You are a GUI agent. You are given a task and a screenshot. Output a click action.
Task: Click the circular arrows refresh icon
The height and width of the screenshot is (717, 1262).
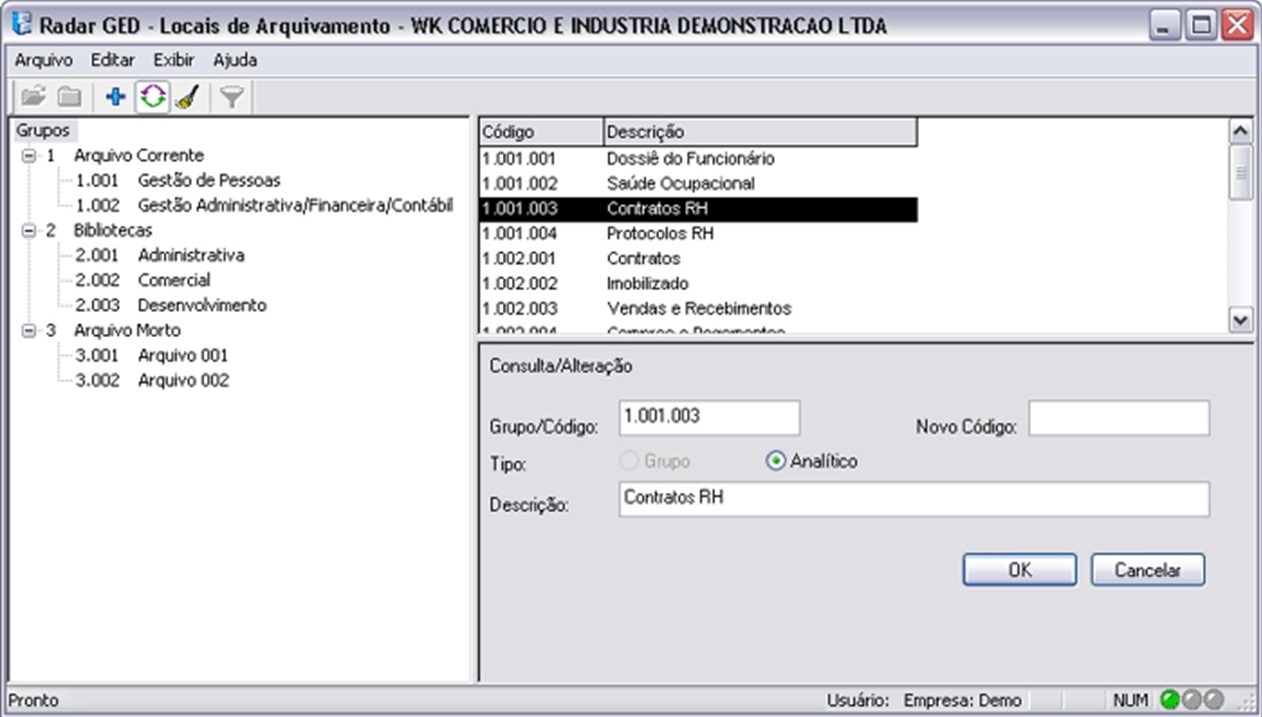[151, 96]
